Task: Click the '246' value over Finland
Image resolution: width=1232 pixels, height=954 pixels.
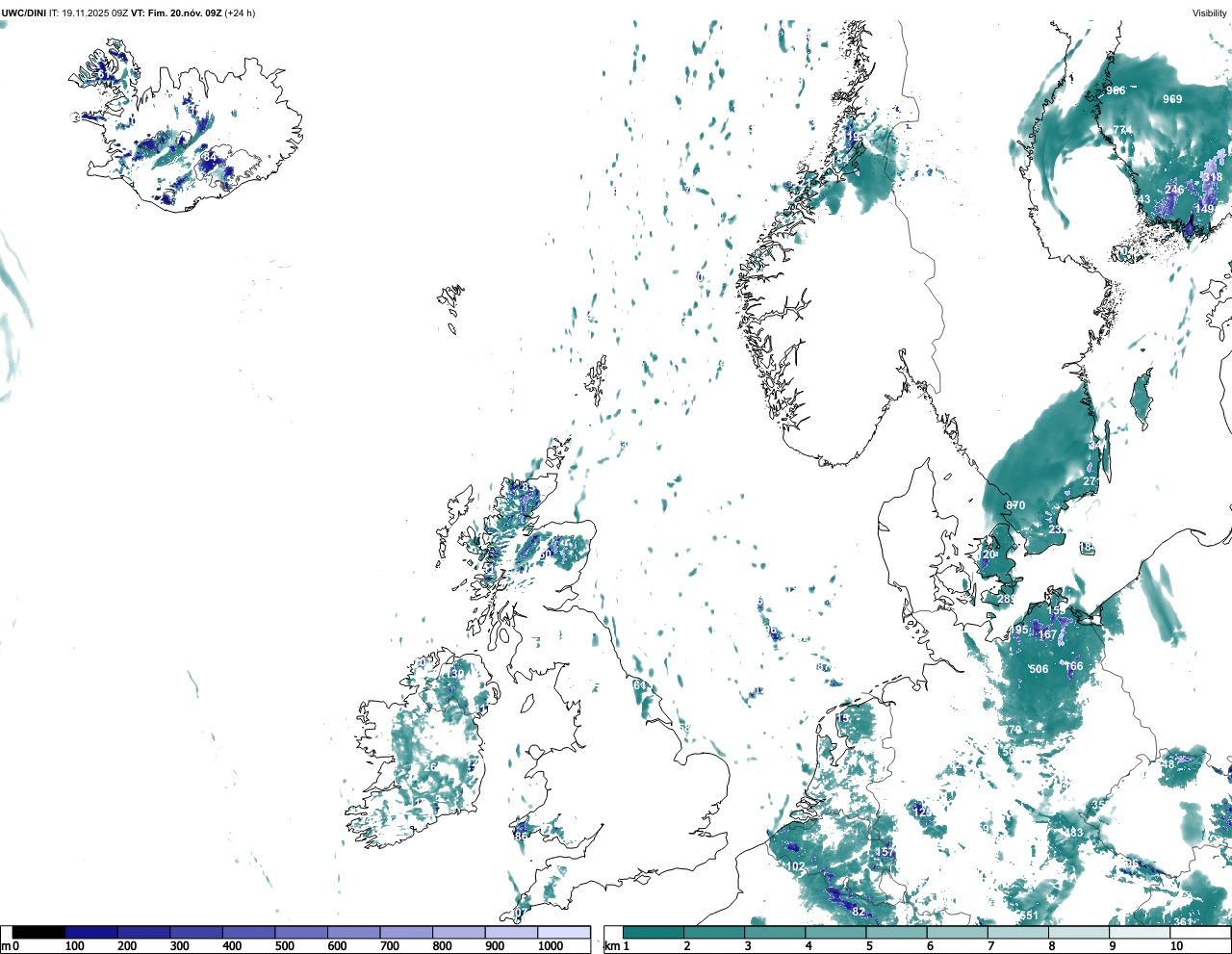Action: 1174,190
